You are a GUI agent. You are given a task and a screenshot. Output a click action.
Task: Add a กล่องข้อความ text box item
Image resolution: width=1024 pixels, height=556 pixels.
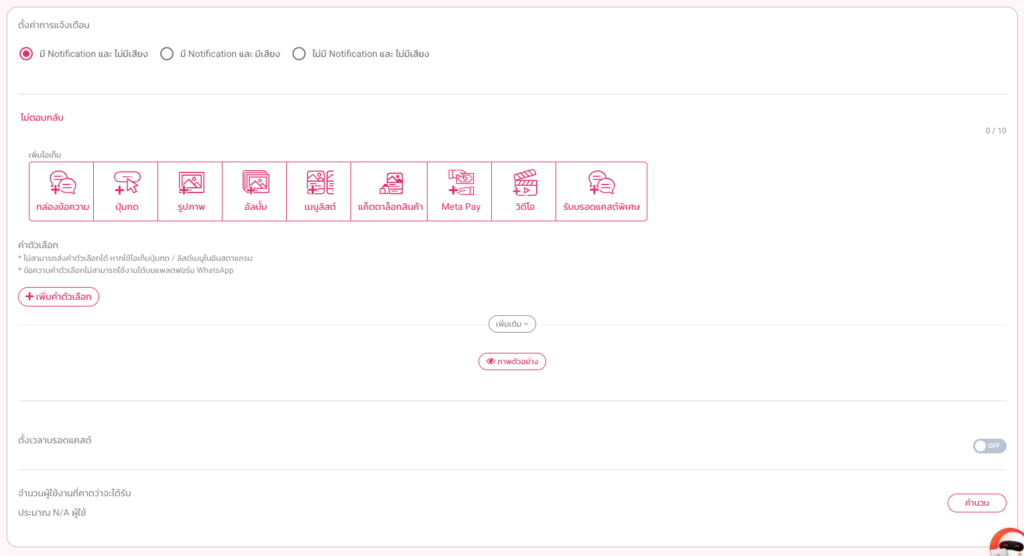tap(62, 191)
